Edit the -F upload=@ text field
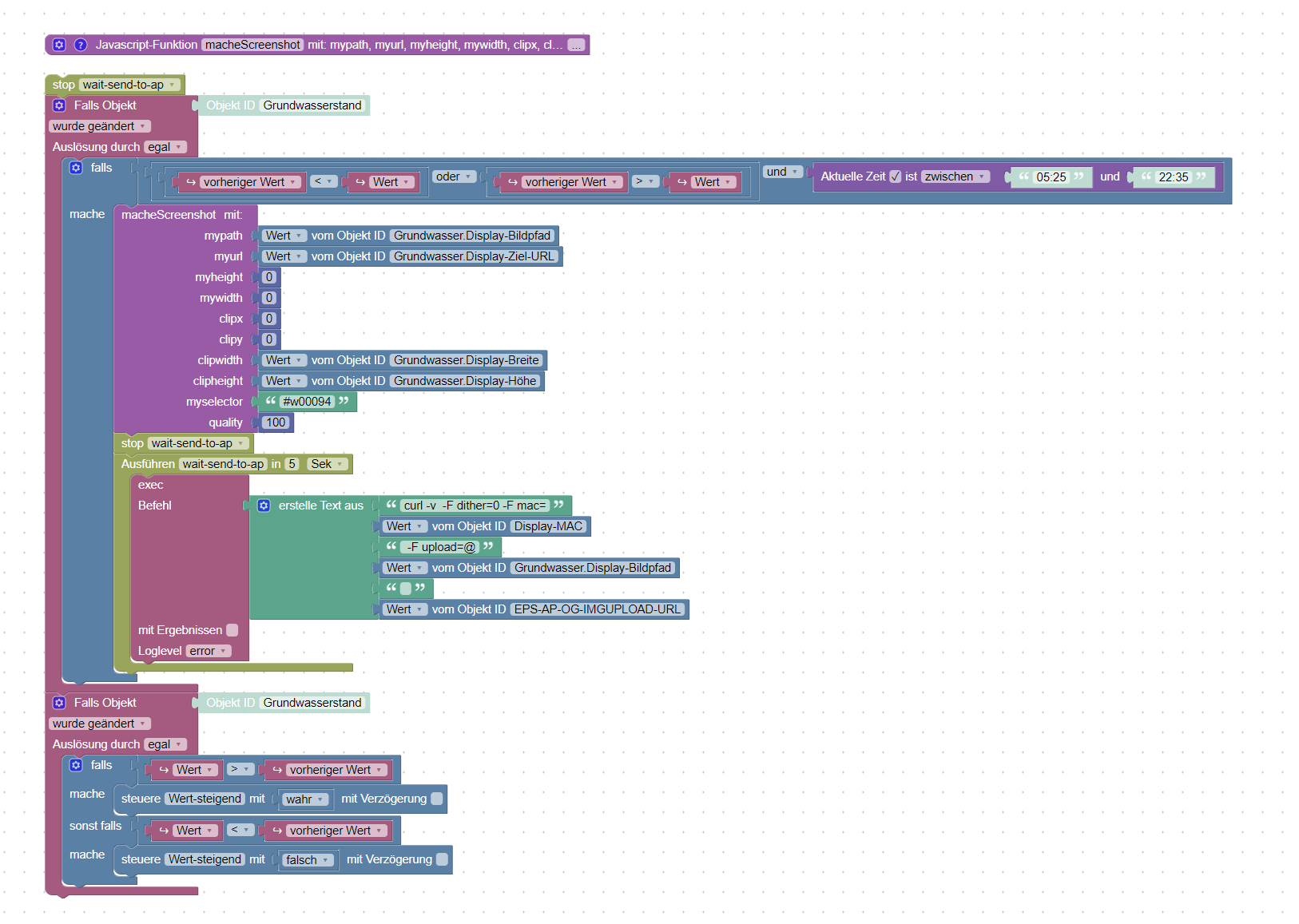 point(439,547)
